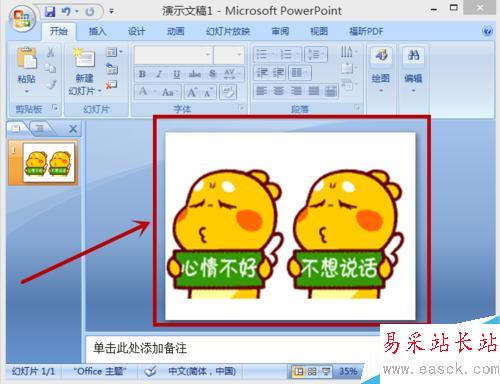
Task: Click the 粘贴 paste clipboard icon
Action: [27, 58]
